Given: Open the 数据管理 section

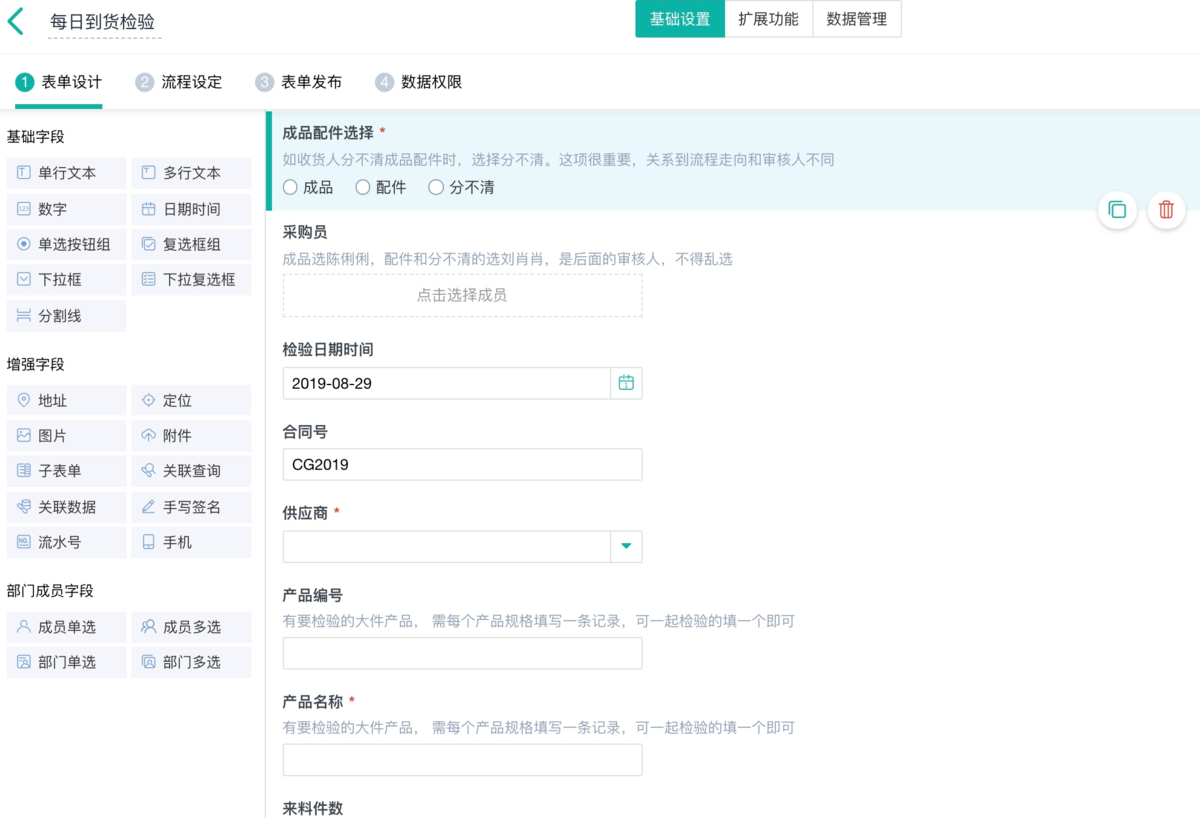Looking at the screenshot, I should click(x=857, y=19).
